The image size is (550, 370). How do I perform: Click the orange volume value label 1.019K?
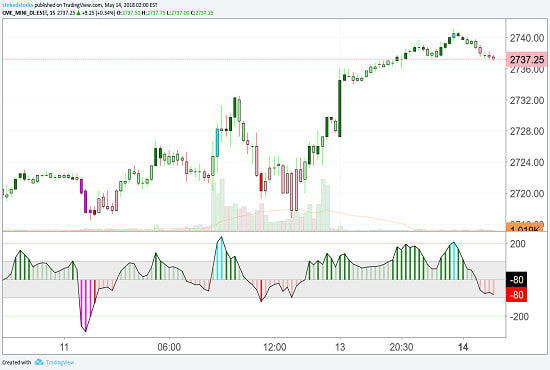[x=524, y=228]
